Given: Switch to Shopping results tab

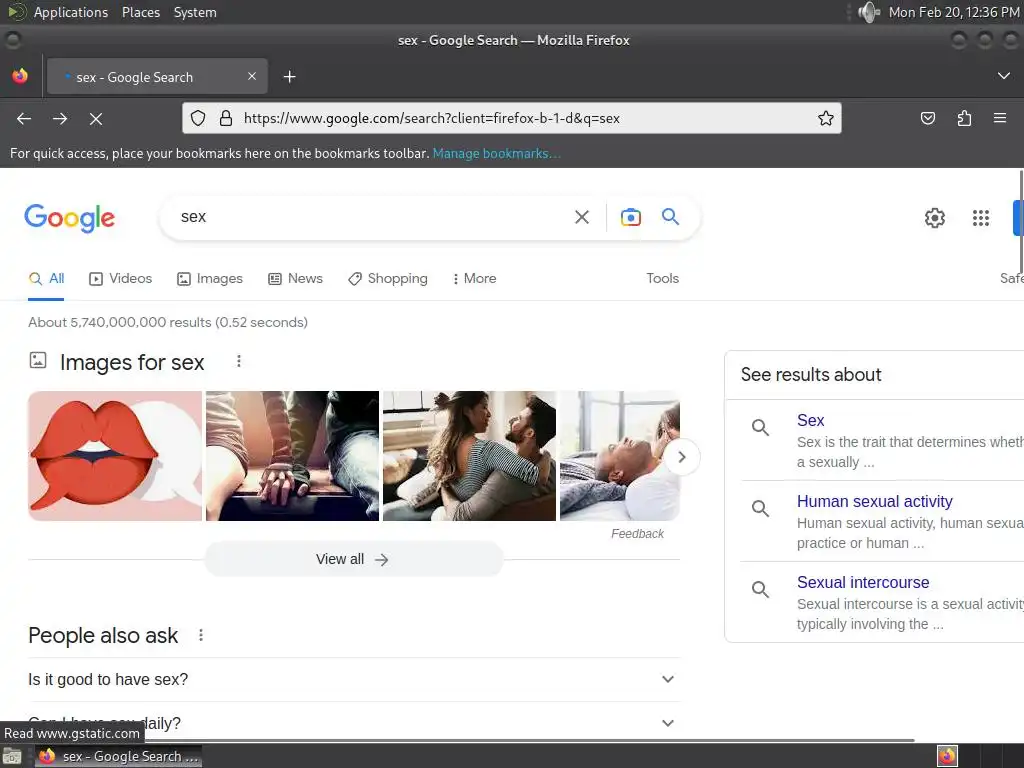Looking at the screenshot, I should click(388, 279).
